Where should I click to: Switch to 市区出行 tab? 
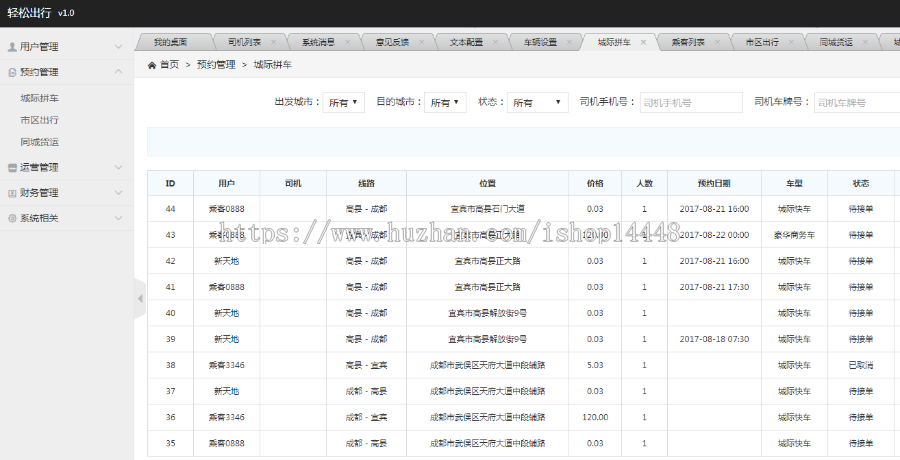(763, 42)
